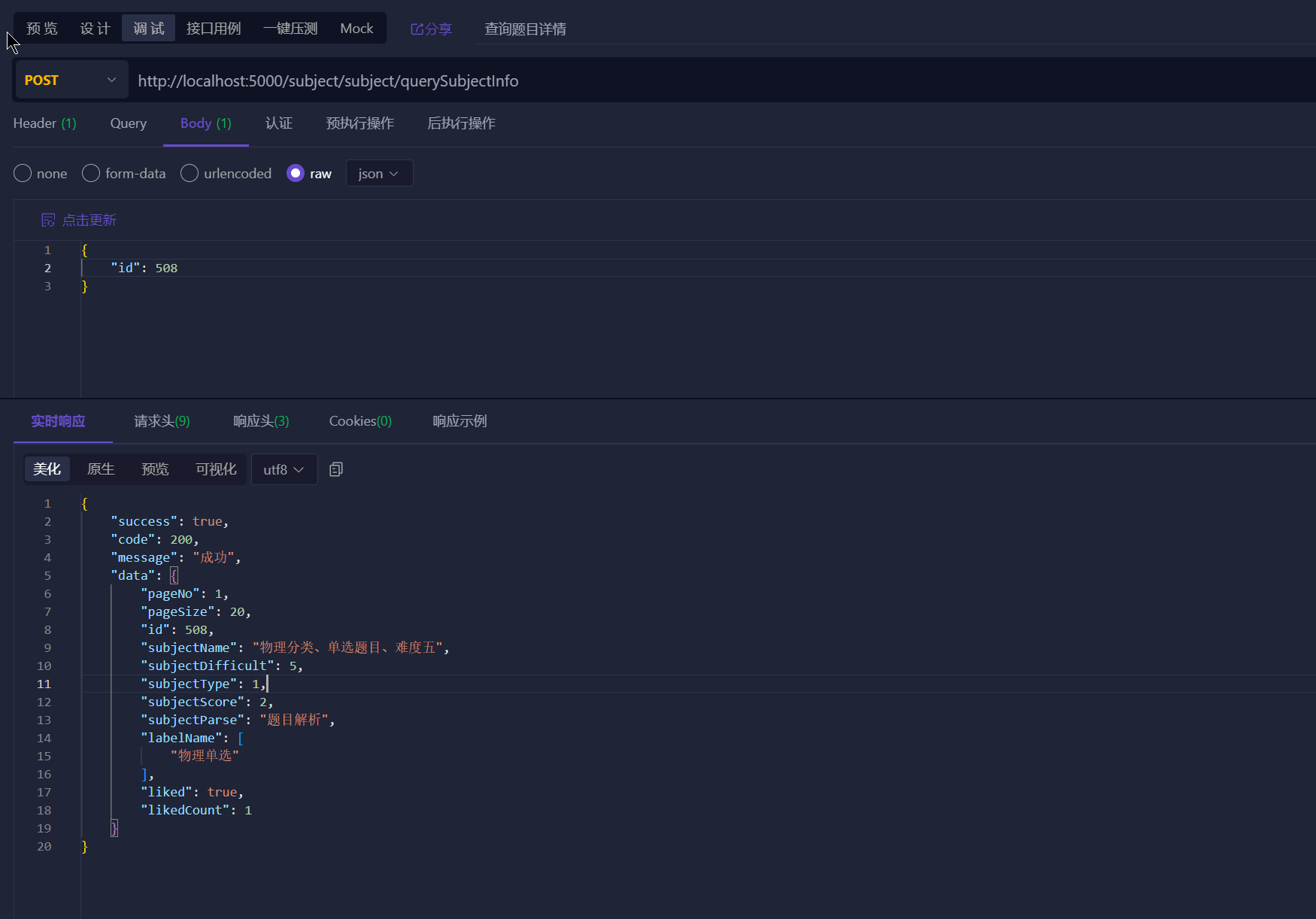This screenshot has width=1316, height=919.
Task: Click the "code": 200 response line
Action: (x=155, y=539)
